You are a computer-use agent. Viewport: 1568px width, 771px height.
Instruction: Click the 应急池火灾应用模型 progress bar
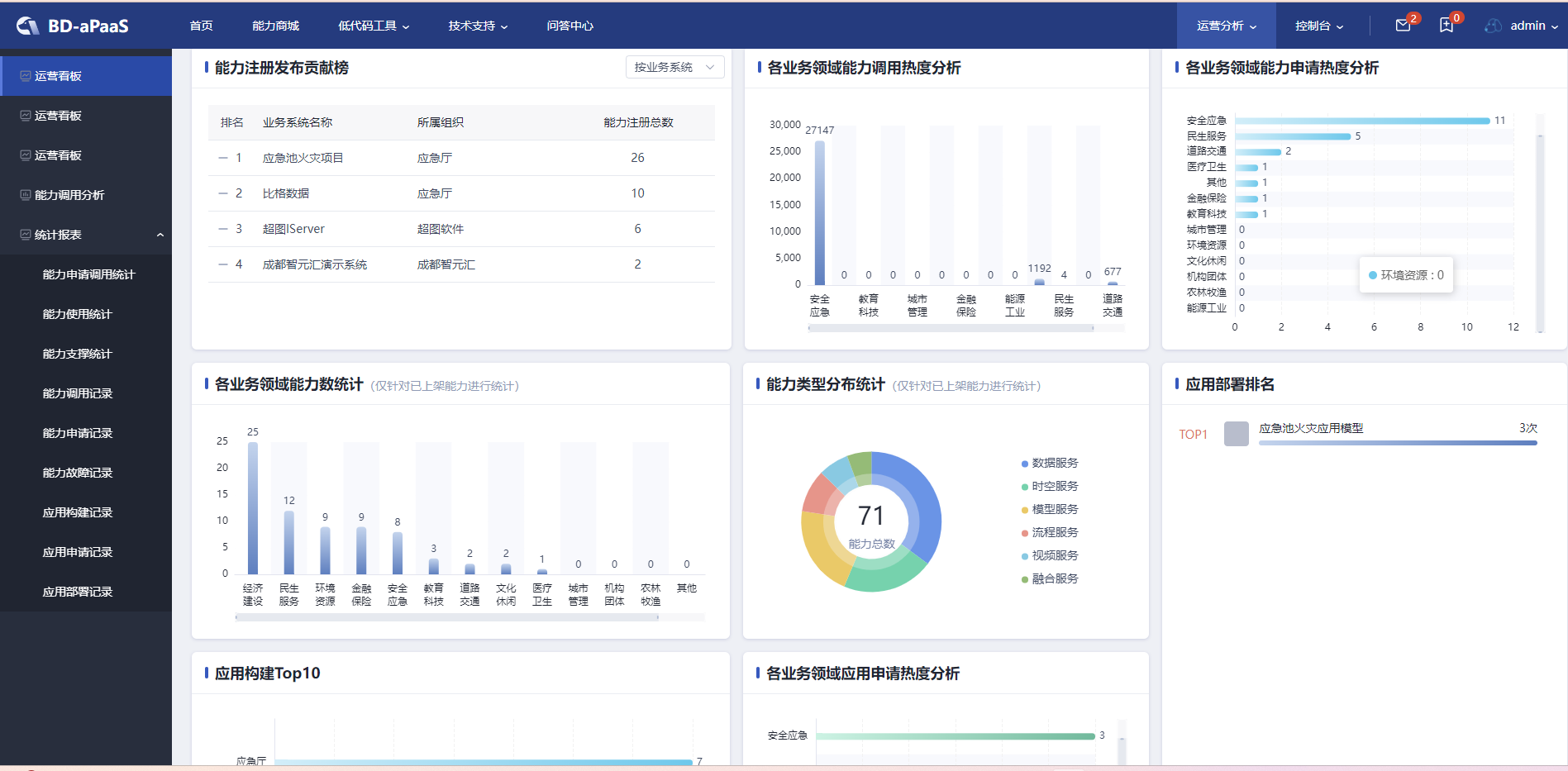[x=1398, y=443]
